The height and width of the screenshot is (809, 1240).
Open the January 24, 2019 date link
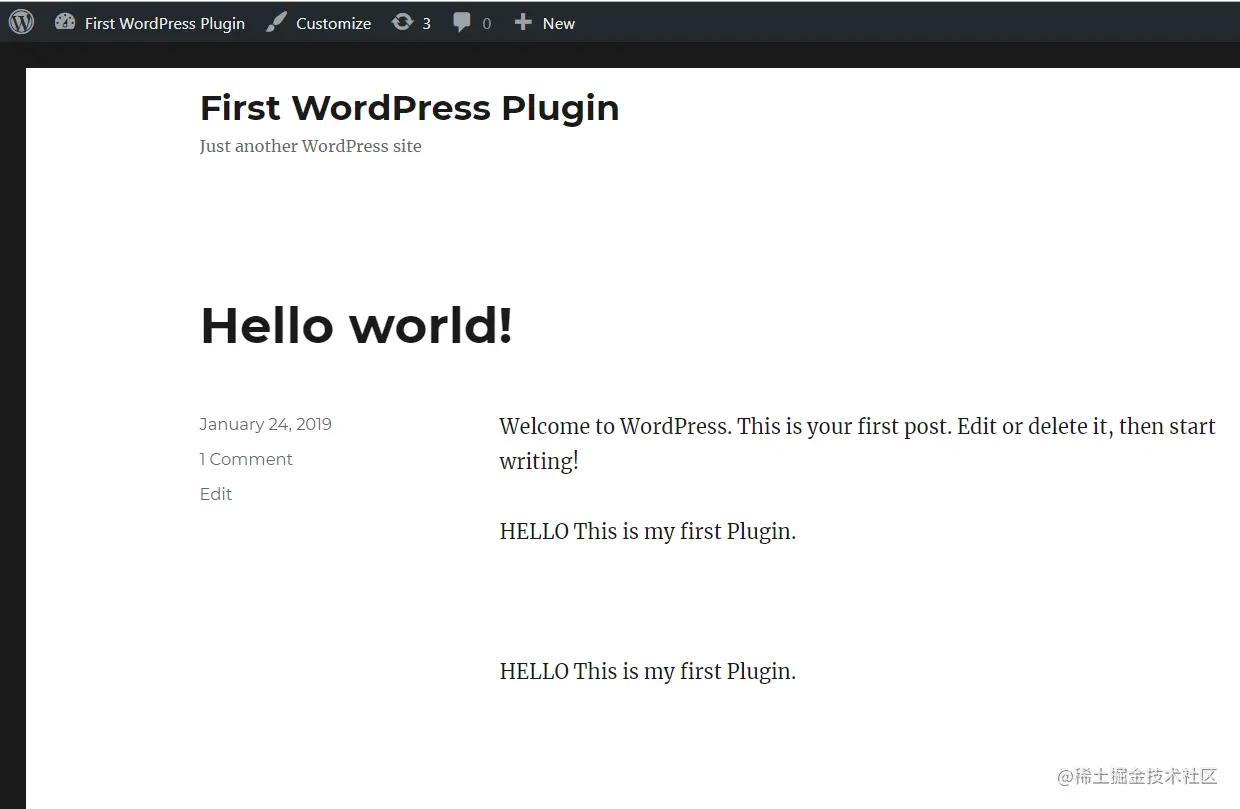[265, 424]
